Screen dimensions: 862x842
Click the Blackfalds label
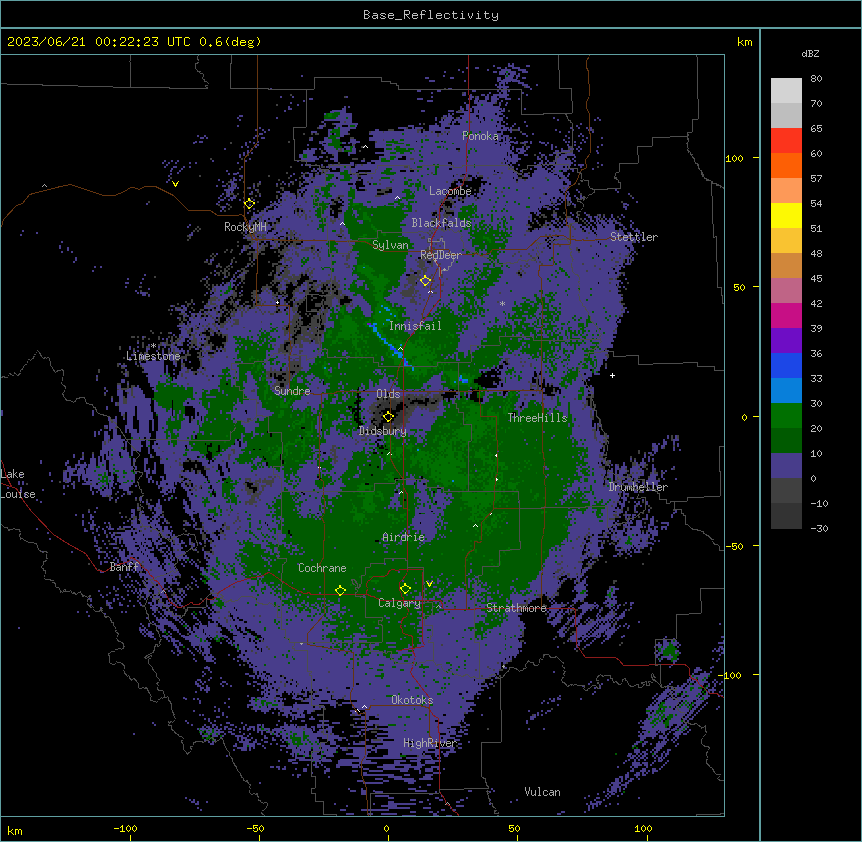[x=441, y=223]
